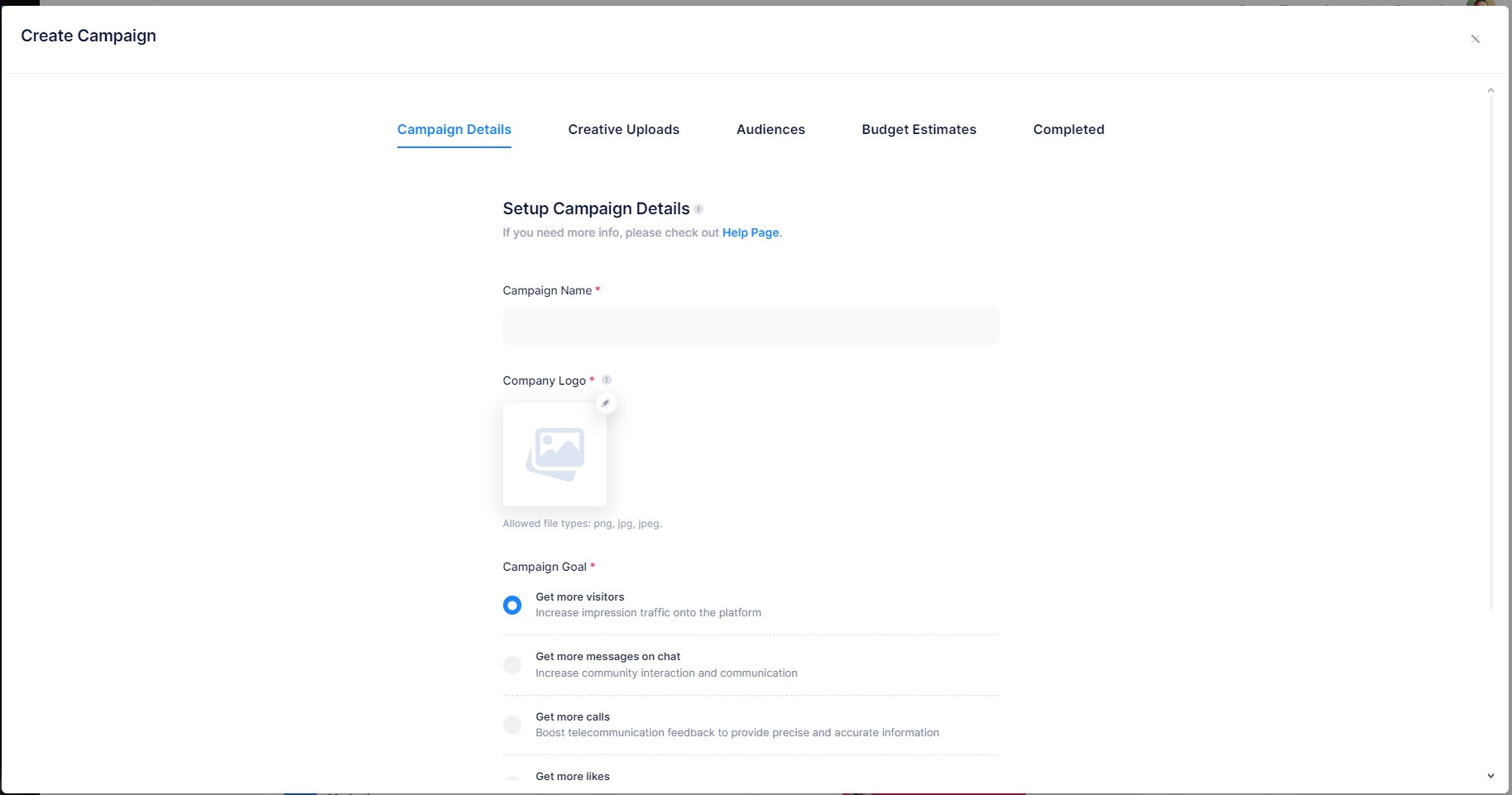
Task: Click info icon beside Setup Campaign Details
Action: pyautogui.click(x=698, y=209)
